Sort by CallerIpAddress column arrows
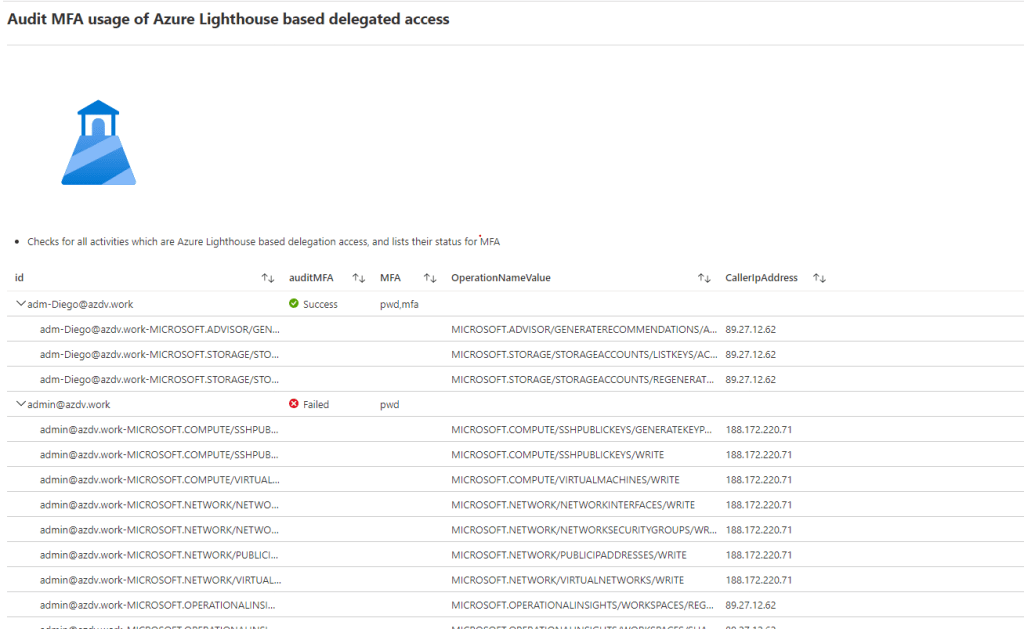The width and height of the screenshot is (1024, 629). click(819, 278)
